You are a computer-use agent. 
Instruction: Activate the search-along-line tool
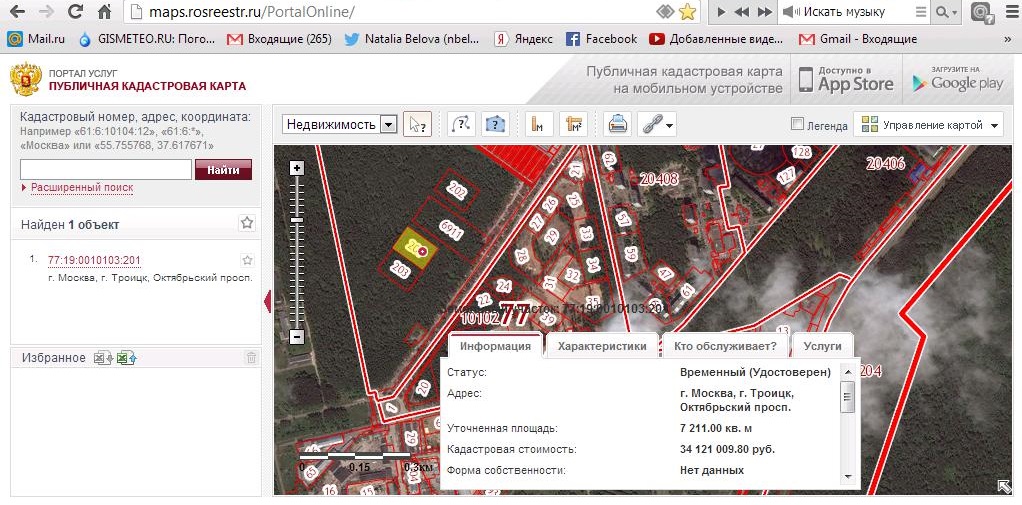point(461,124)
